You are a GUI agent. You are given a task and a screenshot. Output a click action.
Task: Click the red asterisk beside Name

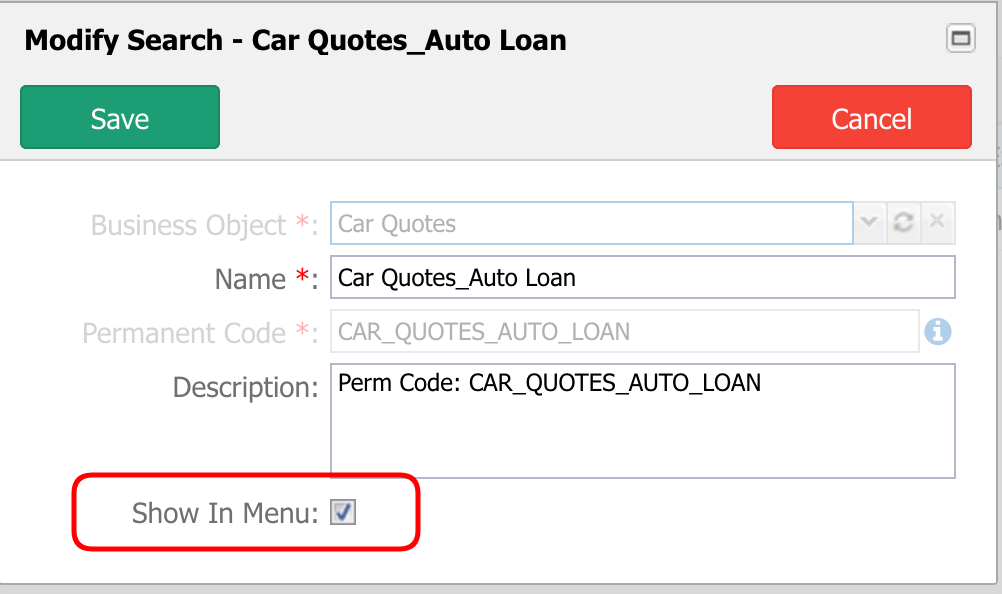[x=302, y=276]
